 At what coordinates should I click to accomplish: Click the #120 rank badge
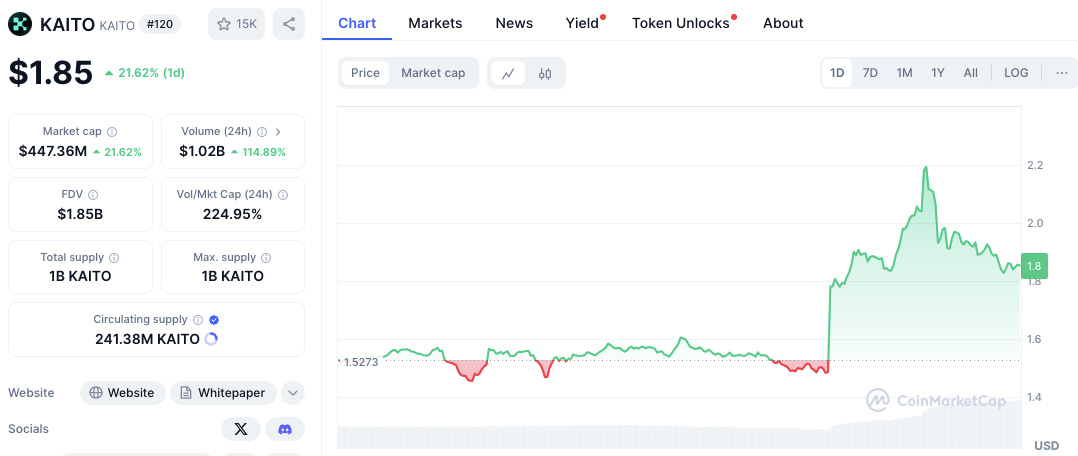(x=160, y=24)
